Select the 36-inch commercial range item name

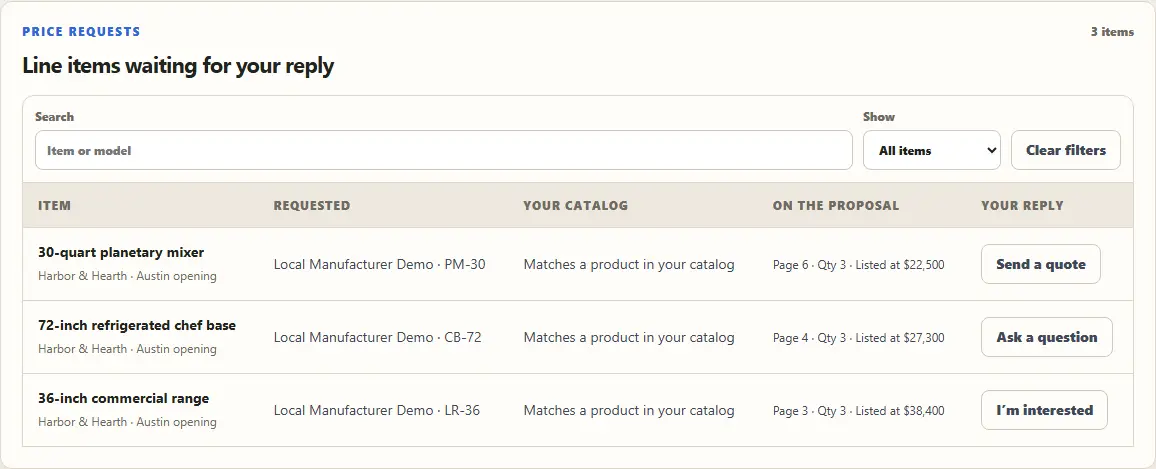pos(124,398)
